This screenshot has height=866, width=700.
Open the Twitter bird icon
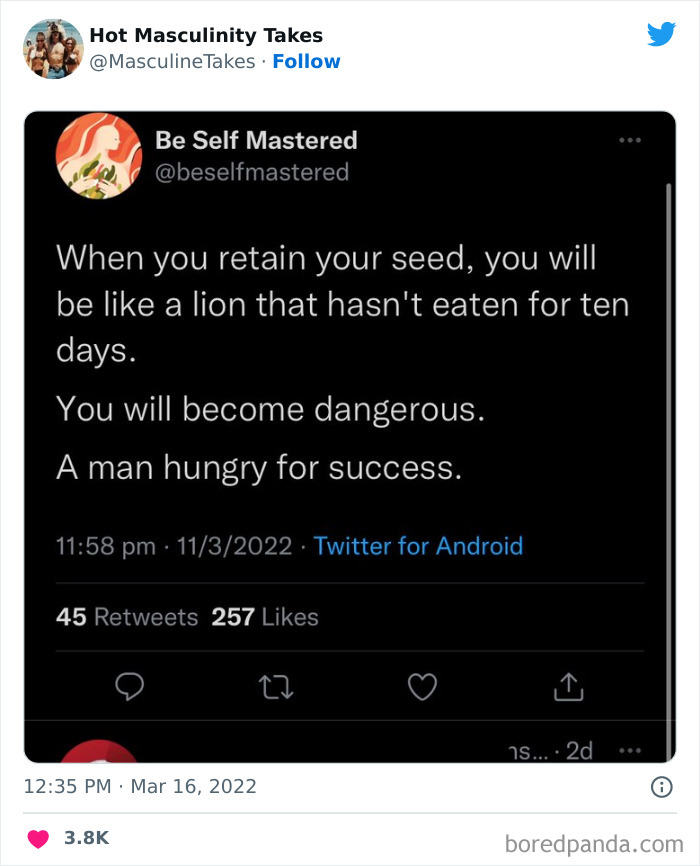click(662, 34)
